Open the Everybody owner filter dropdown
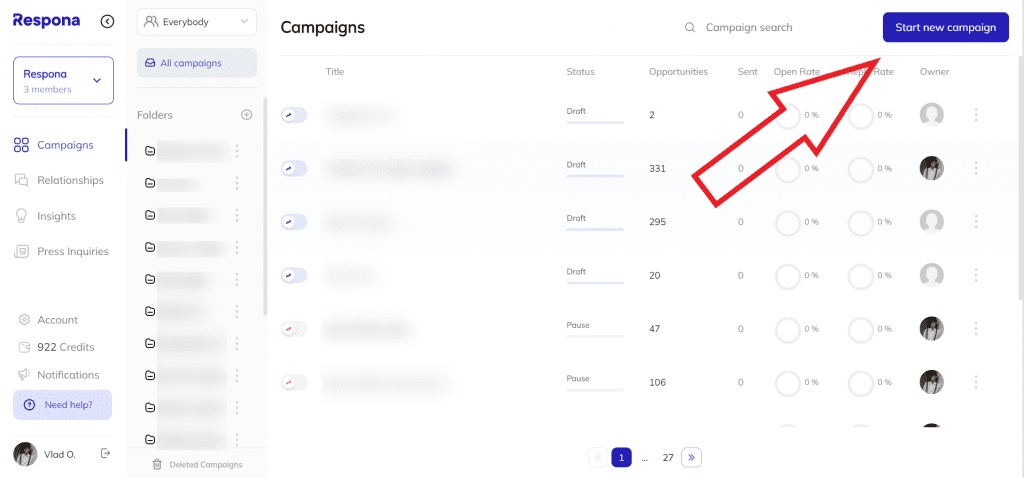 tap(197, 22)
